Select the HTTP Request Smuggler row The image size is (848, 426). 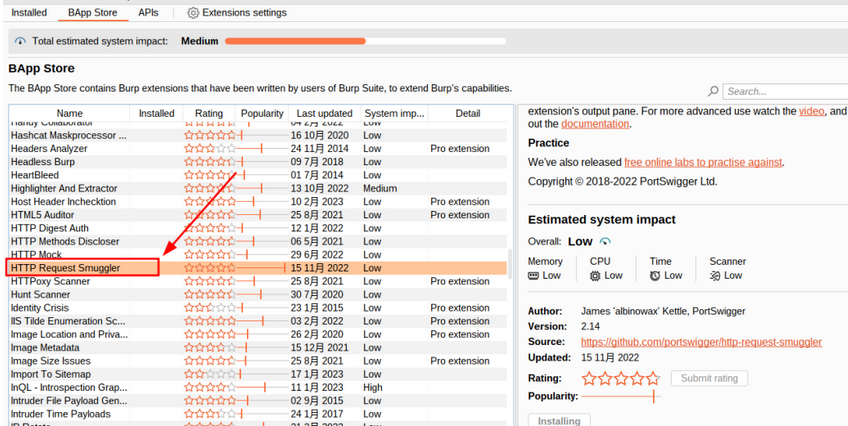(257, 268)
